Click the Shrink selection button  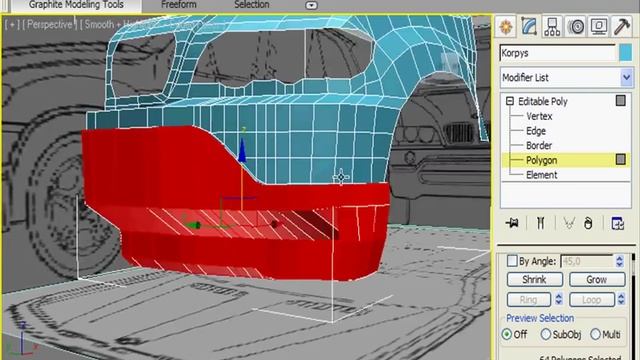click(x=535, y=280)
